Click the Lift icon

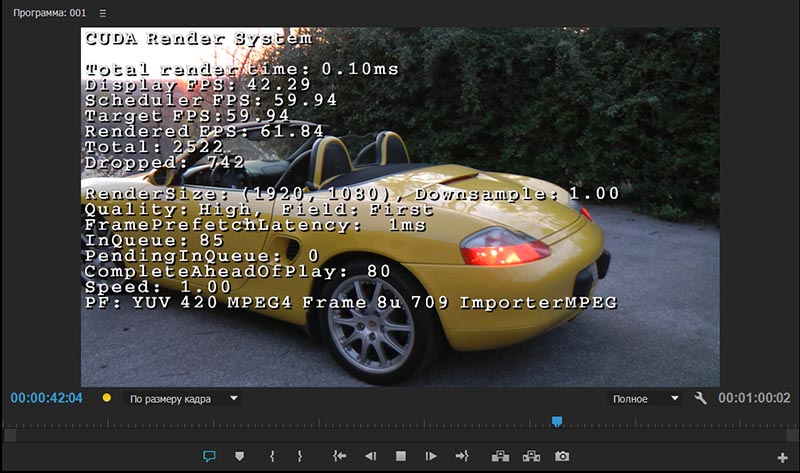[x=501, y=456]
